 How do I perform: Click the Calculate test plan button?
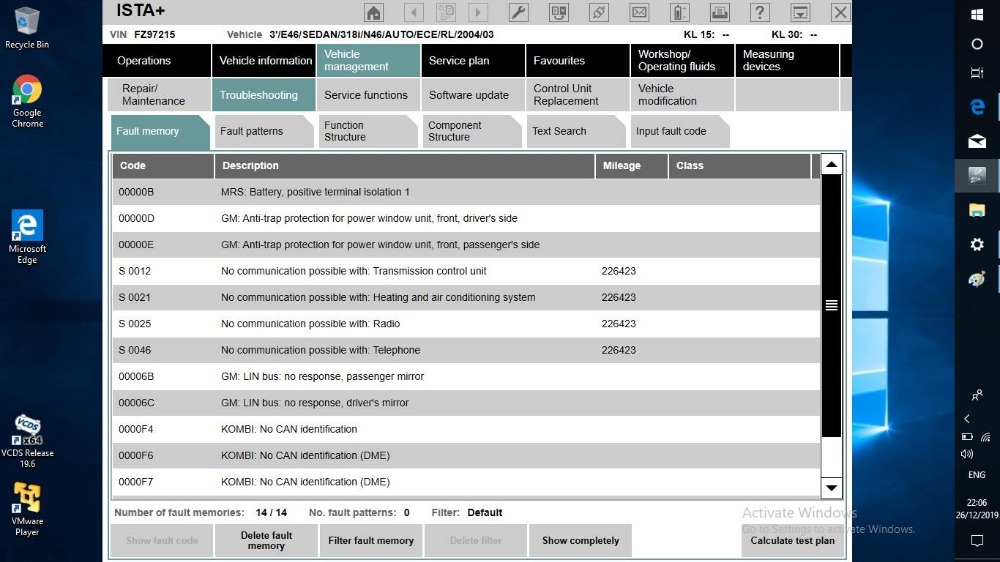[x=792, y=540]
